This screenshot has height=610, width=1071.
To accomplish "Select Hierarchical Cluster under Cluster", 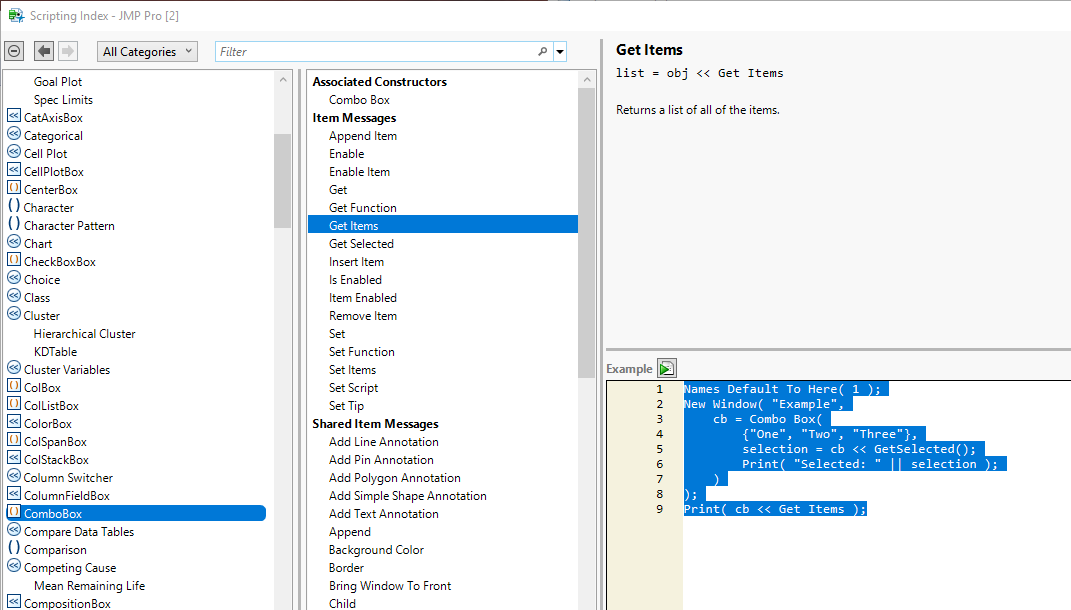I will click(x=84, y=334).
